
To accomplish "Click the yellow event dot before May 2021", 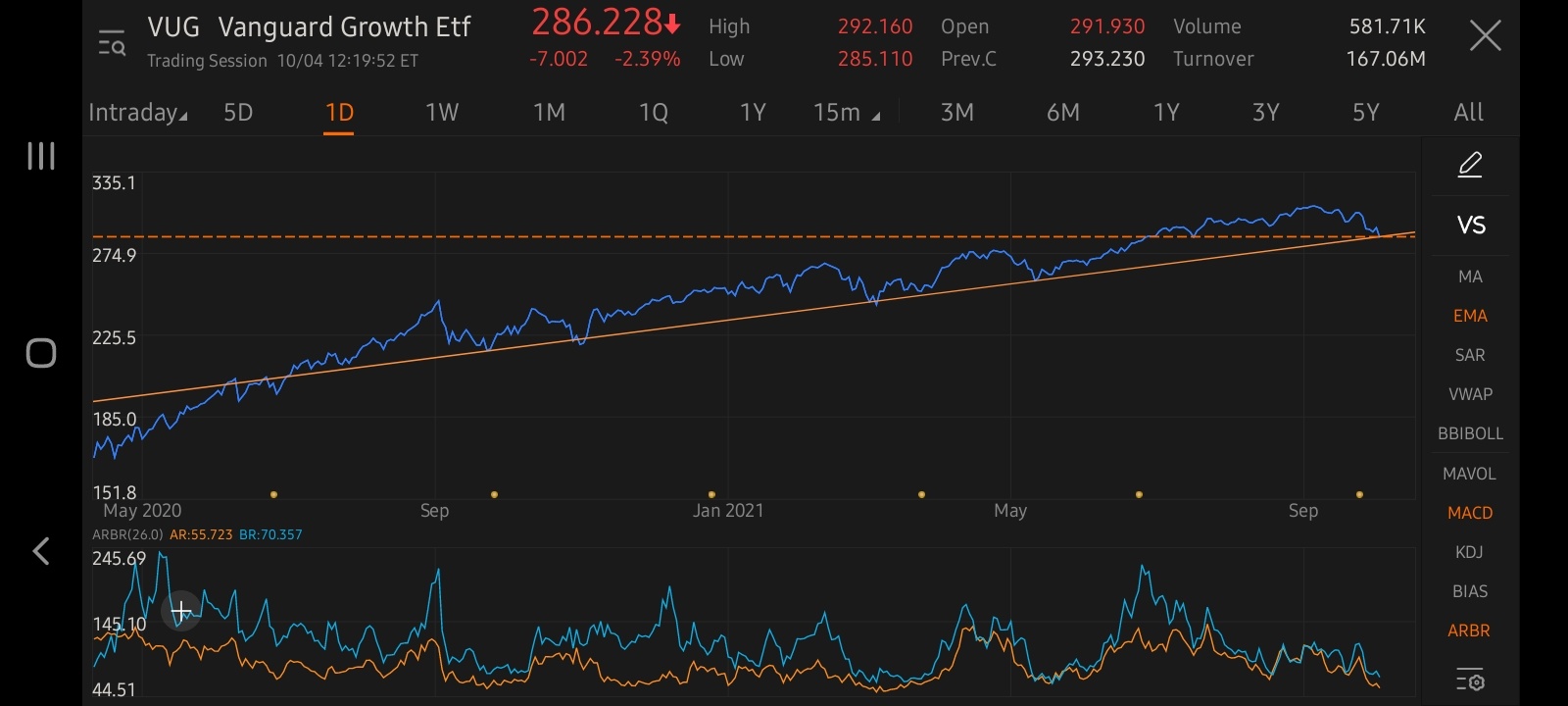I will pos(921,495).
